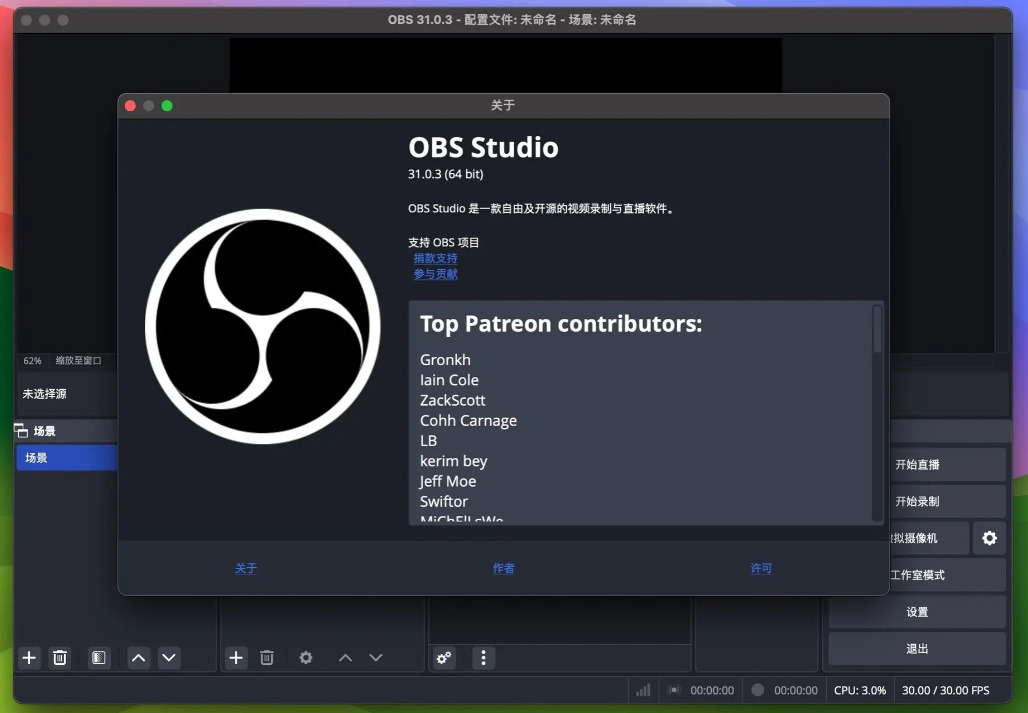Toggle 开始录制 to start recording
Viewport: 1028px width, 713px height.
coord(917,501)
